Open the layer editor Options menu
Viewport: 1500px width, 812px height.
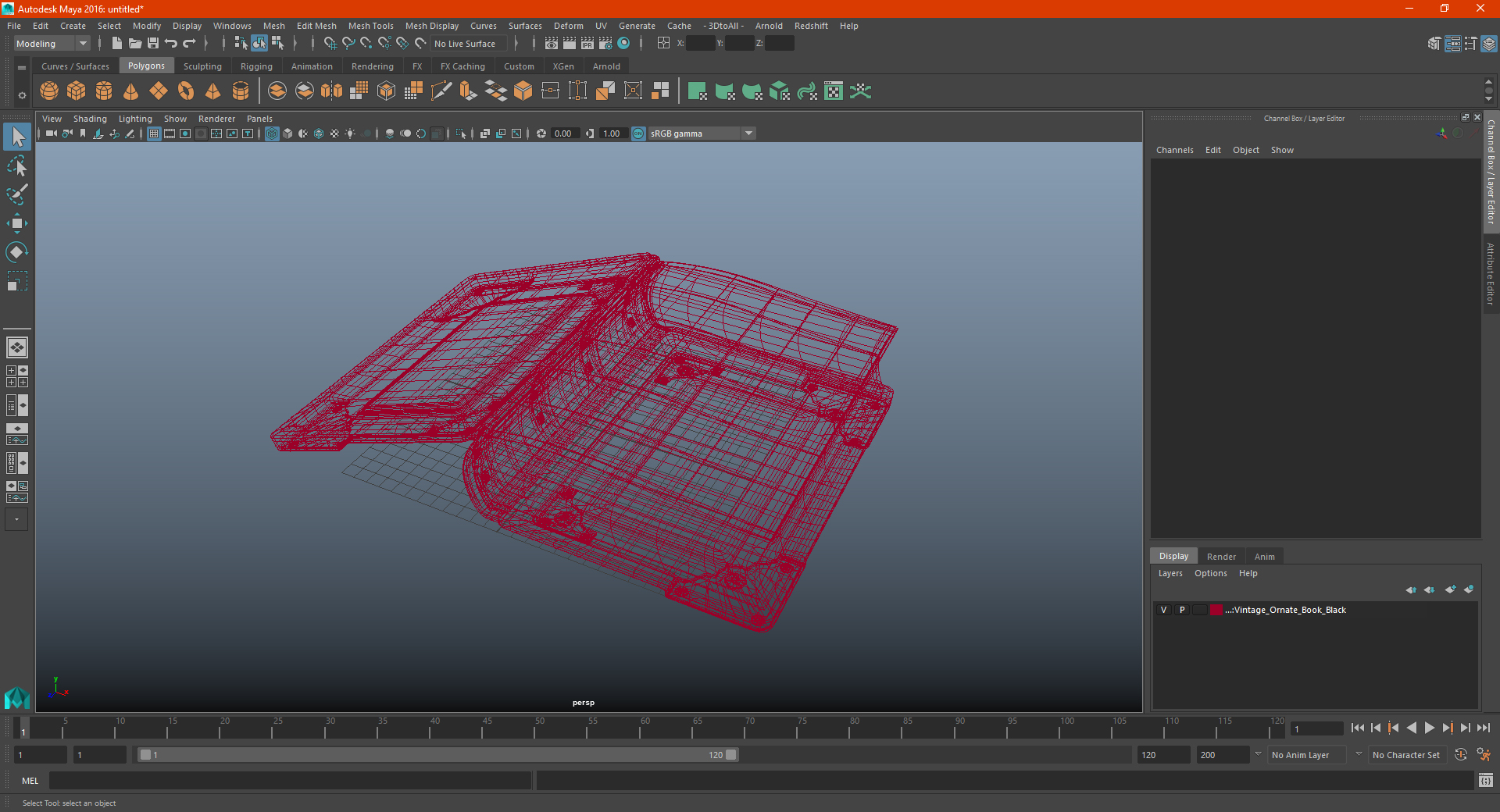(x=1211, y=573)
